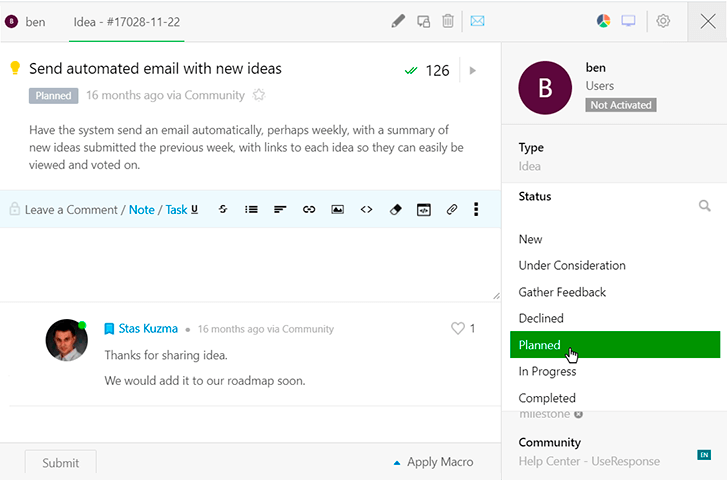Screen dimensions: 727x480
Task: Apply underline formatting in editor
Action: point(194,209)
